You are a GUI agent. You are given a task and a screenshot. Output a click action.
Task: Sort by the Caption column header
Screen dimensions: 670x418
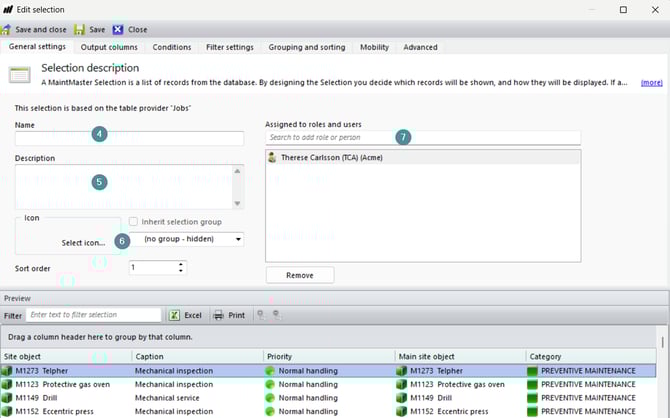(x=198, y=356)
